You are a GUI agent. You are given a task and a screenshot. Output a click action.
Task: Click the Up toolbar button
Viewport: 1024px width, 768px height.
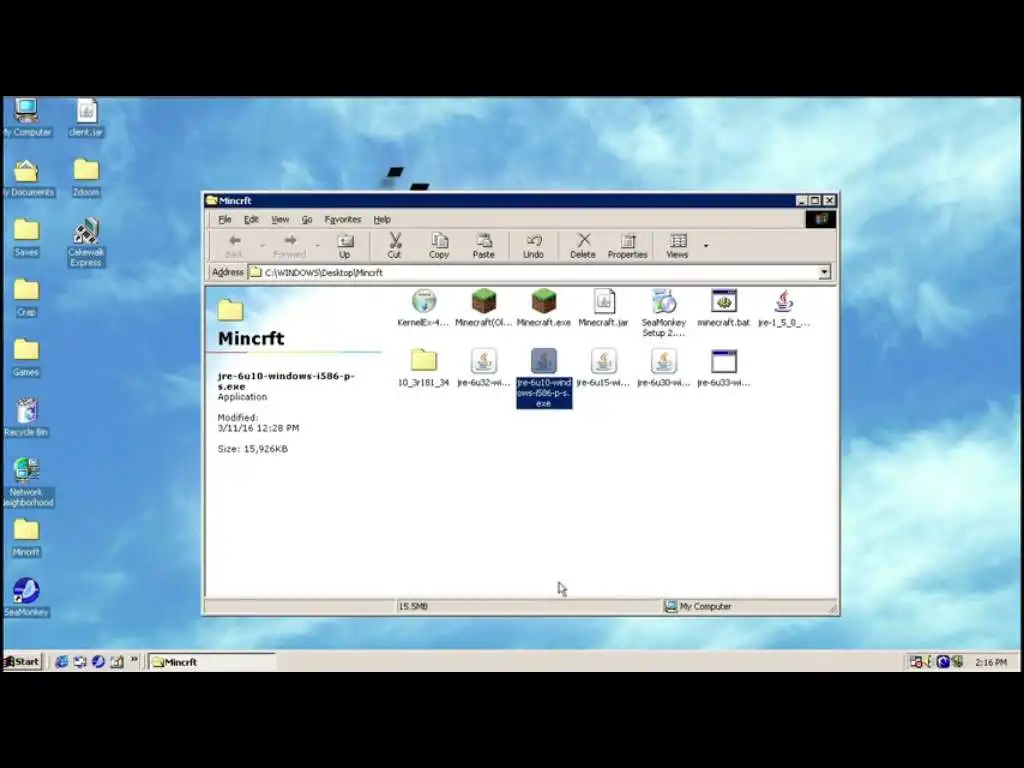(x=345, y=246)
